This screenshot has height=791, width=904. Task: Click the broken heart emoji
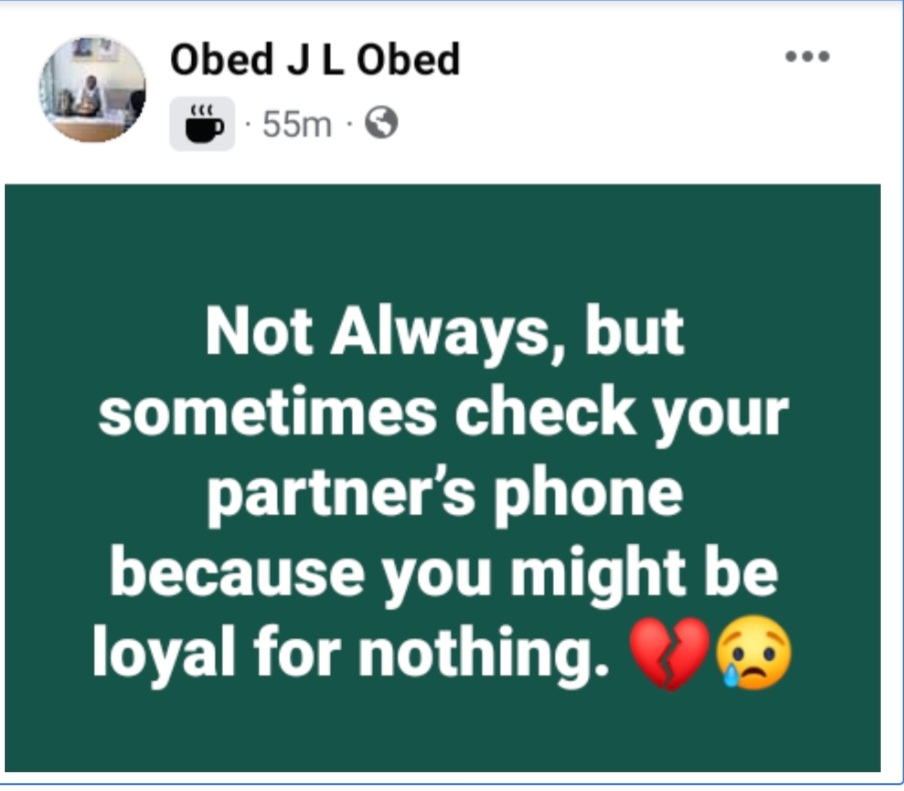click(669, 653)
